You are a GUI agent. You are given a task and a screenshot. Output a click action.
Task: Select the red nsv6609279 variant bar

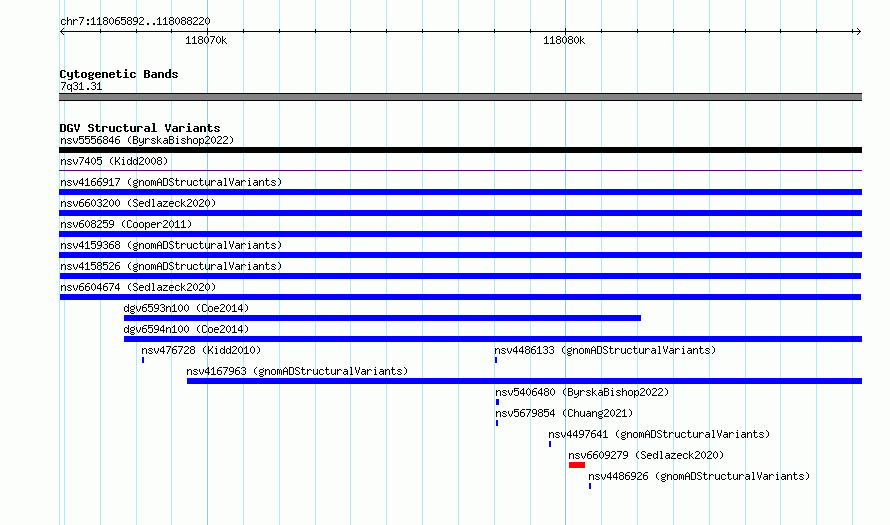[577, 465]
